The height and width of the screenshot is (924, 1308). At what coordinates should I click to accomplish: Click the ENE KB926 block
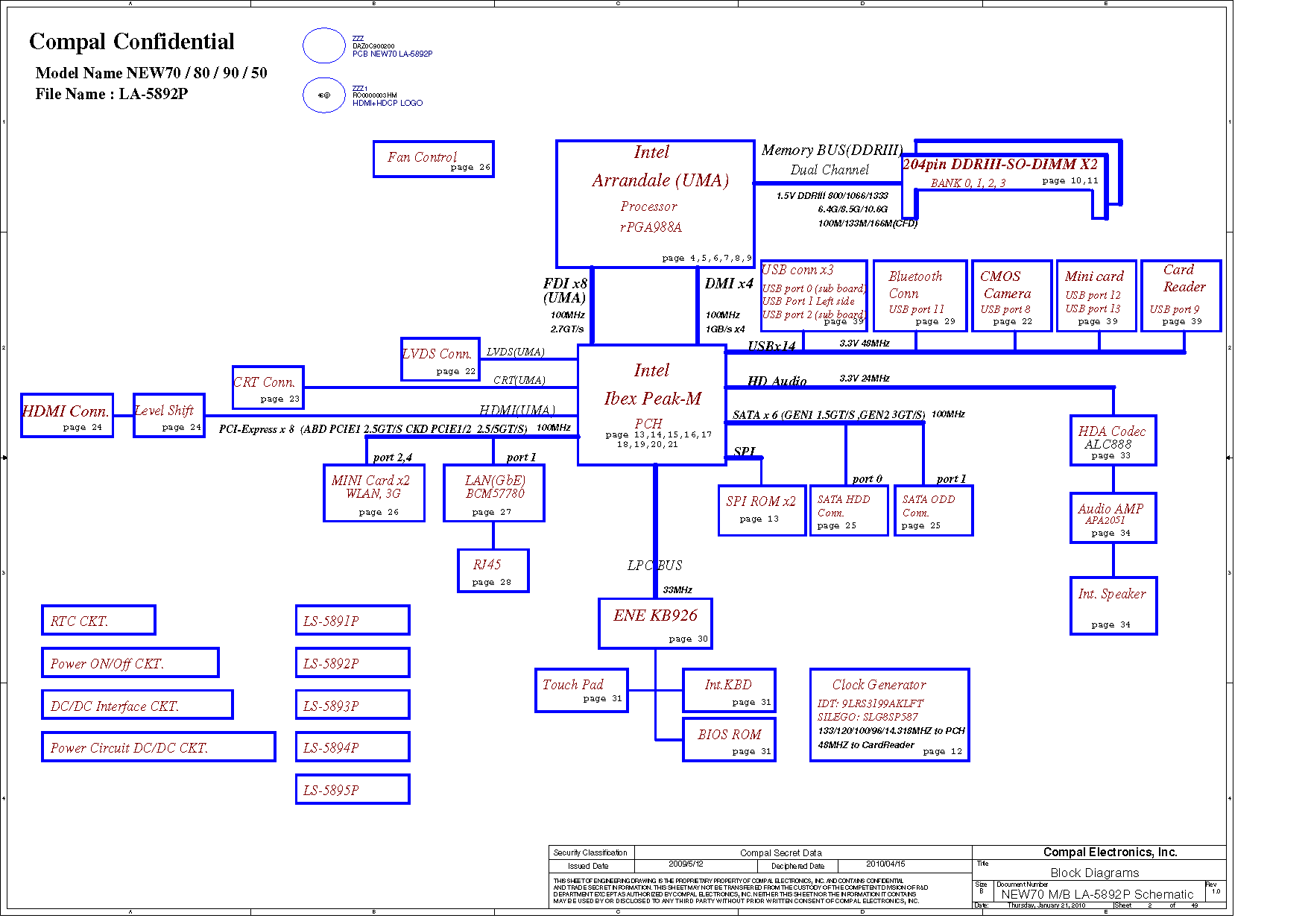[655, 624]
